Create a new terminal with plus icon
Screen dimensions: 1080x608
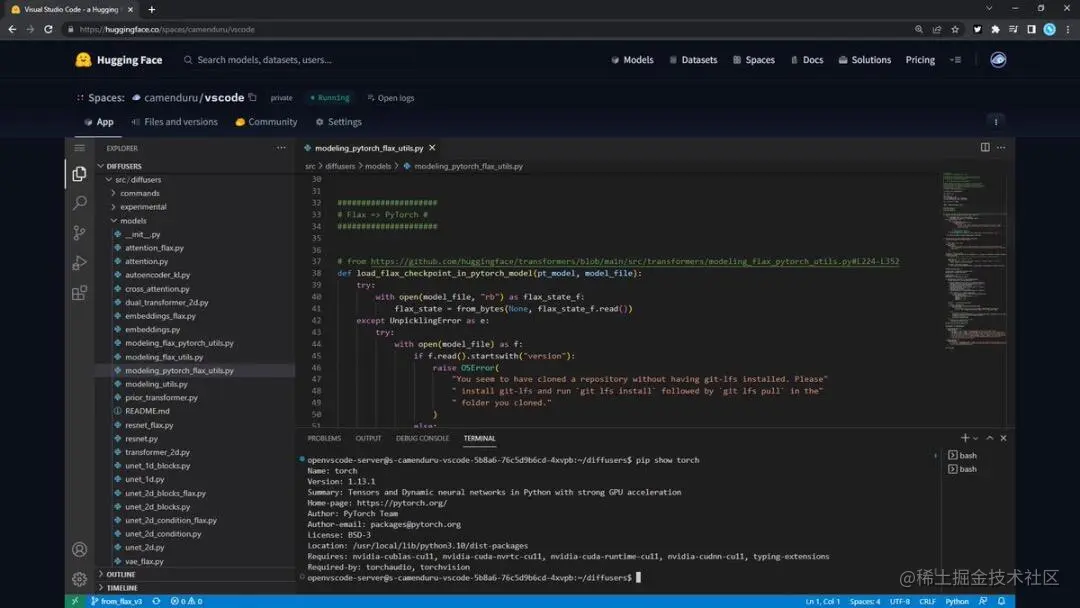tap(964, 438)
